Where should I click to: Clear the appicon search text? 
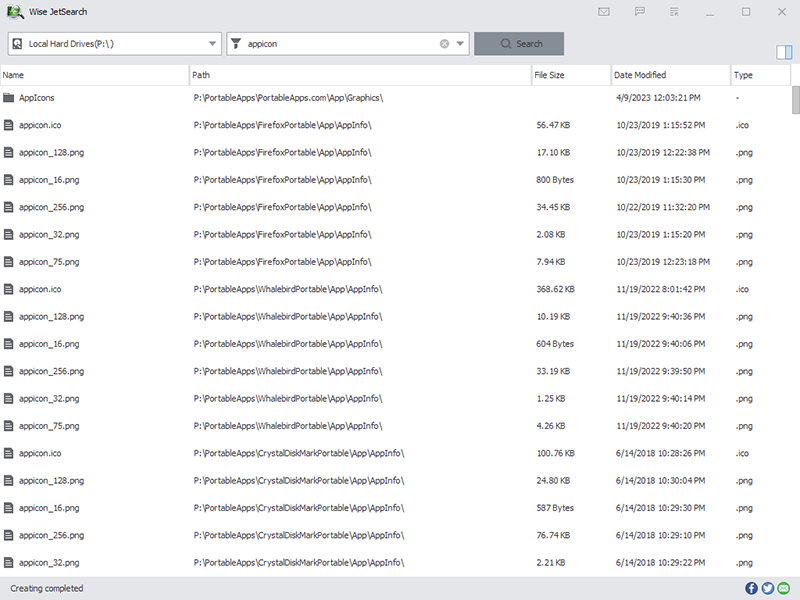(444, 44)
